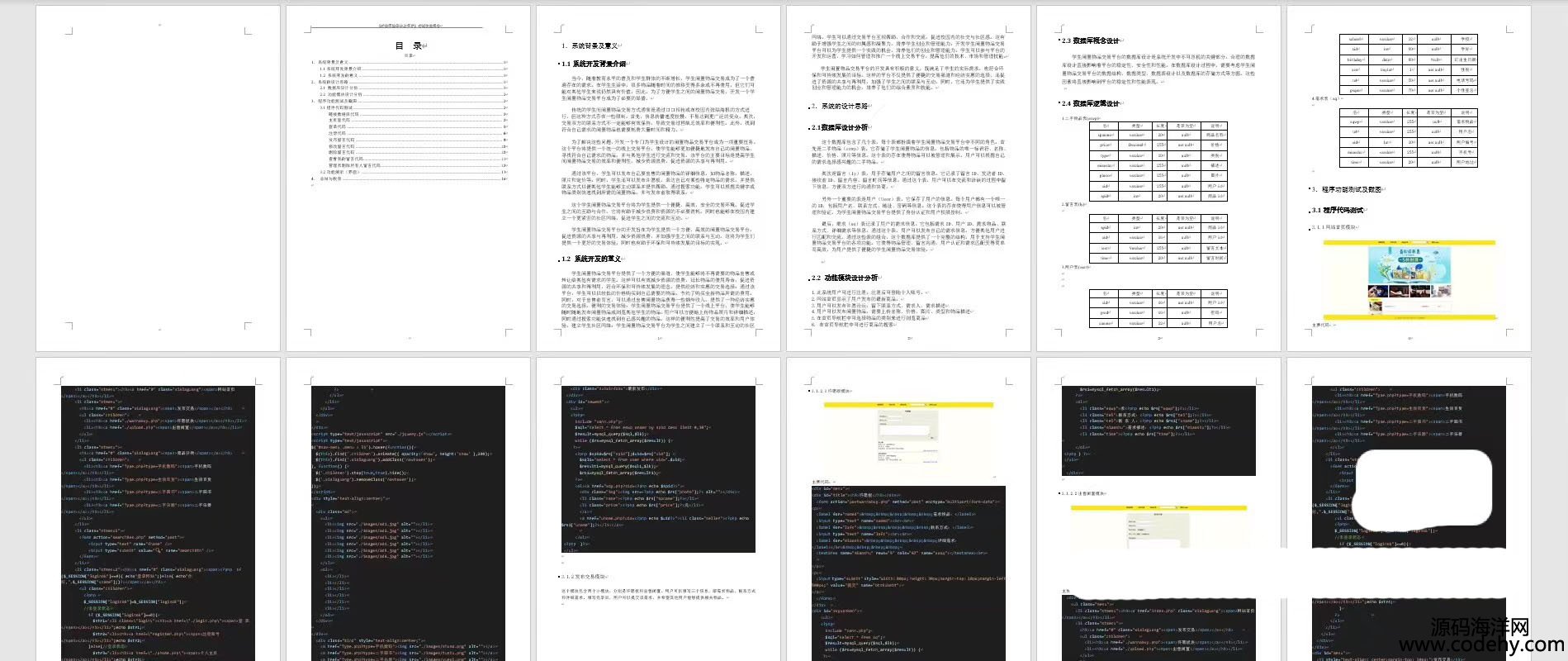1568x661 pixels.
Task: Select the 2. 系统的设计思路 heading
Action: pos(841,107)
